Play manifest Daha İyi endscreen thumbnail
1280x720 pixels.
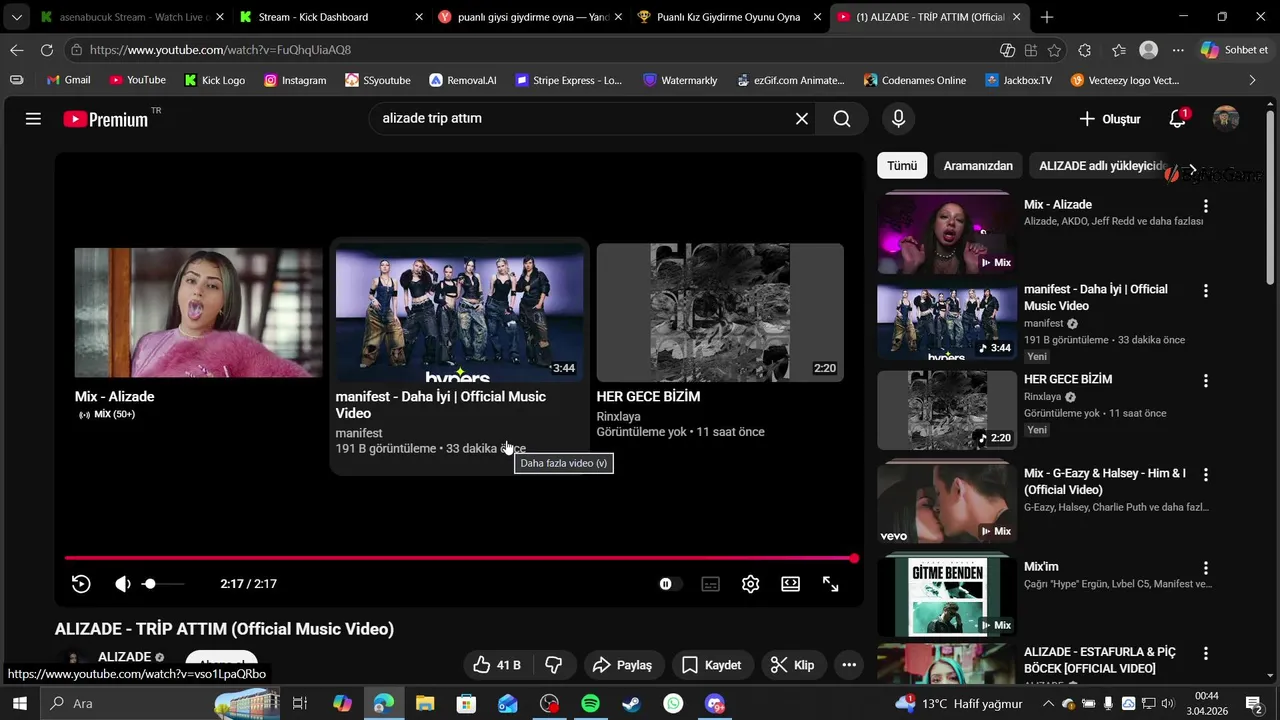click(x=459, y=313)
